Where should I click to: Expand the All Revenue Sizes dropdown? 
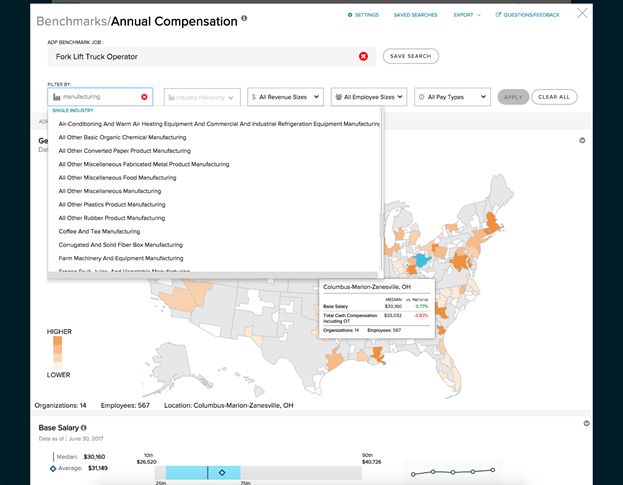(285, 97)
